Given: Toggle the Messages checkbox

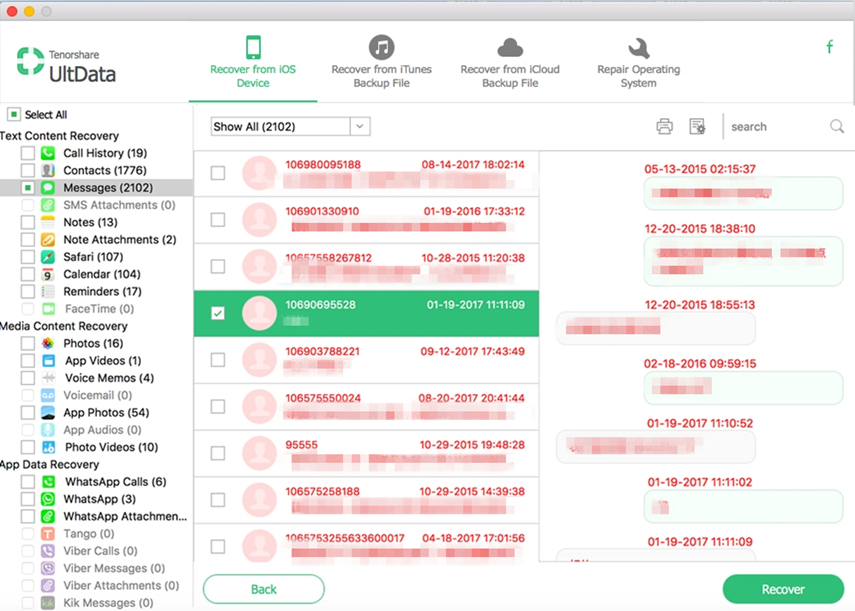Looking at the screenshot, I should click(x=28, y=188).
